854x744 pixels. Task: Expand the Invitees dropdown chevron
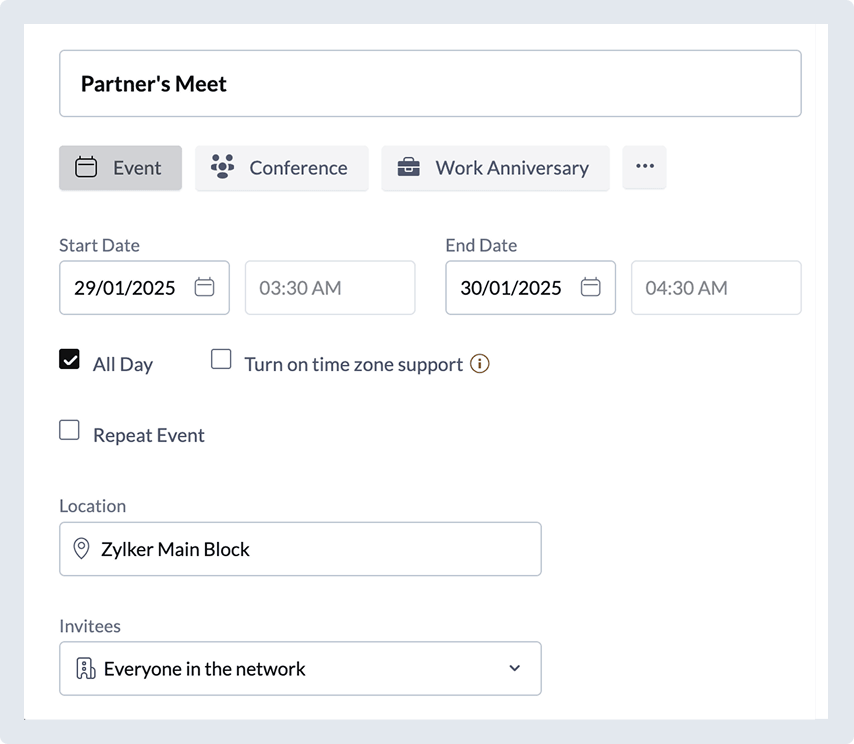(515, 669)
